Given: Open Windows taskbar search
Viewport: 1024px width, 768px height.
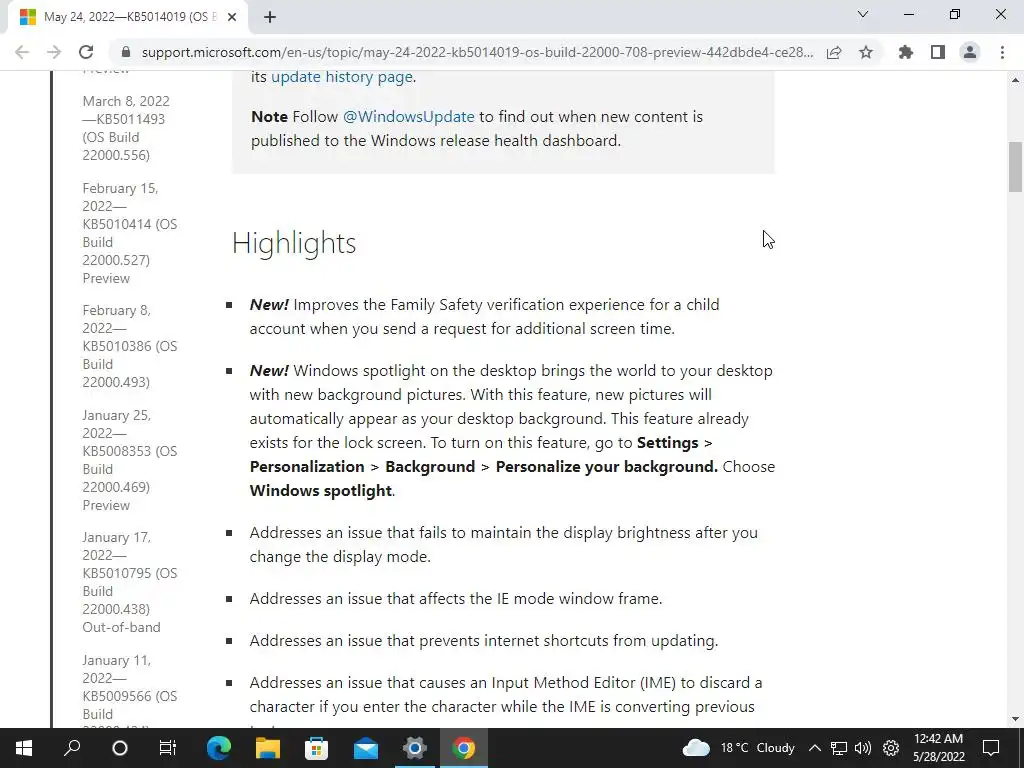Looking at the screenshot, I should (x=72, y=748).
